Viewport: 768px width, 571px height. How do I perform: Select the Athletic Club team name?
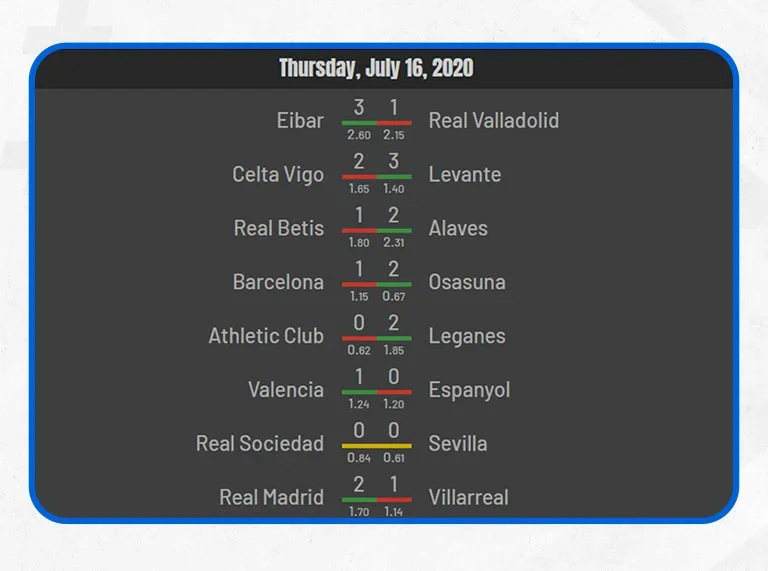click(x=266, y=336)
